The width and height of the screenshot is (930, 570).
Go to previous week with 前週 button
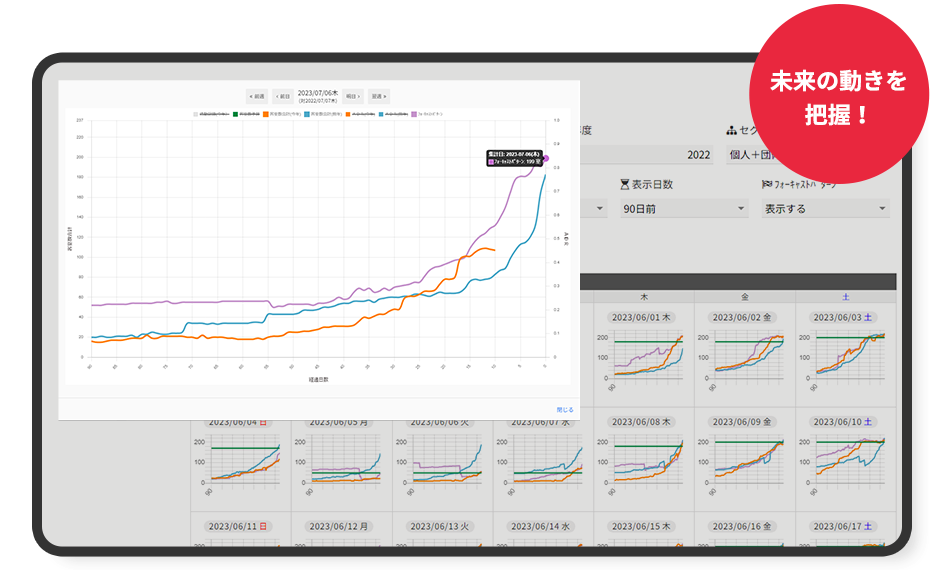point(257,97)
